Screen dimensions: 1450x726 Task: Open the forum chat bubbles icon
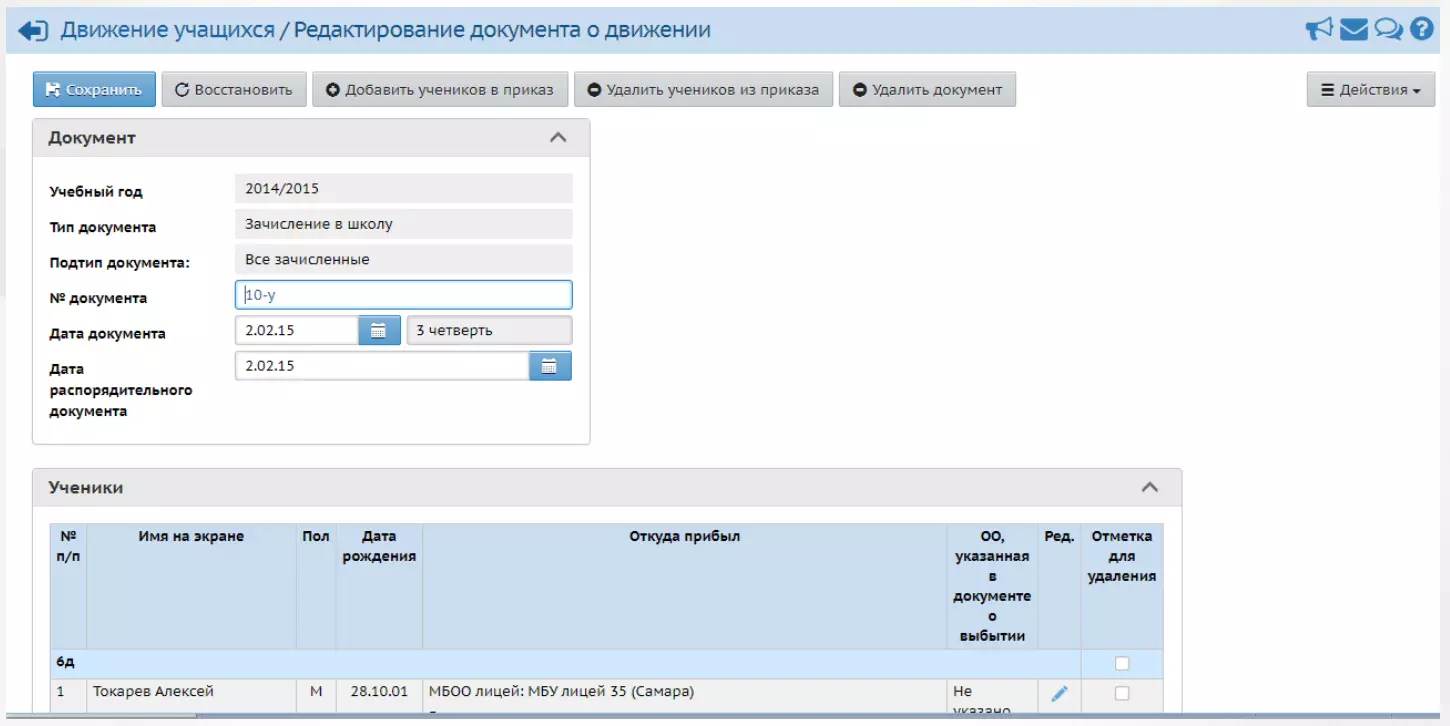[x=1388, y=30]
